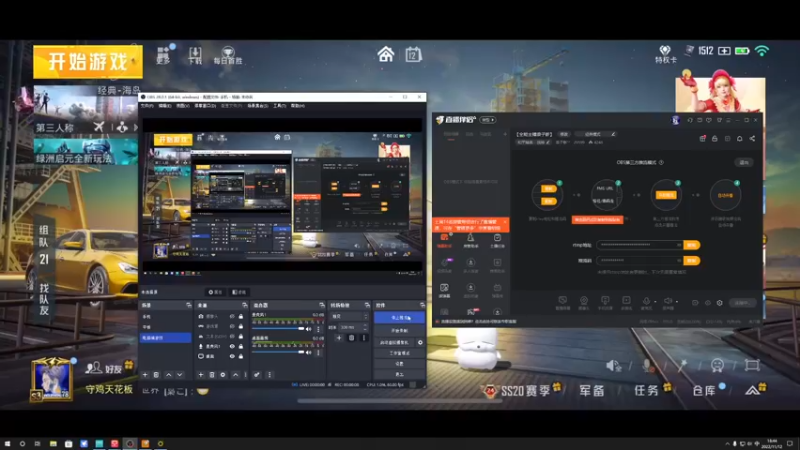Screen dimensions: 800x450
Task: Adjust the 麦克风1 volume slider
Action: pos(278,329)
